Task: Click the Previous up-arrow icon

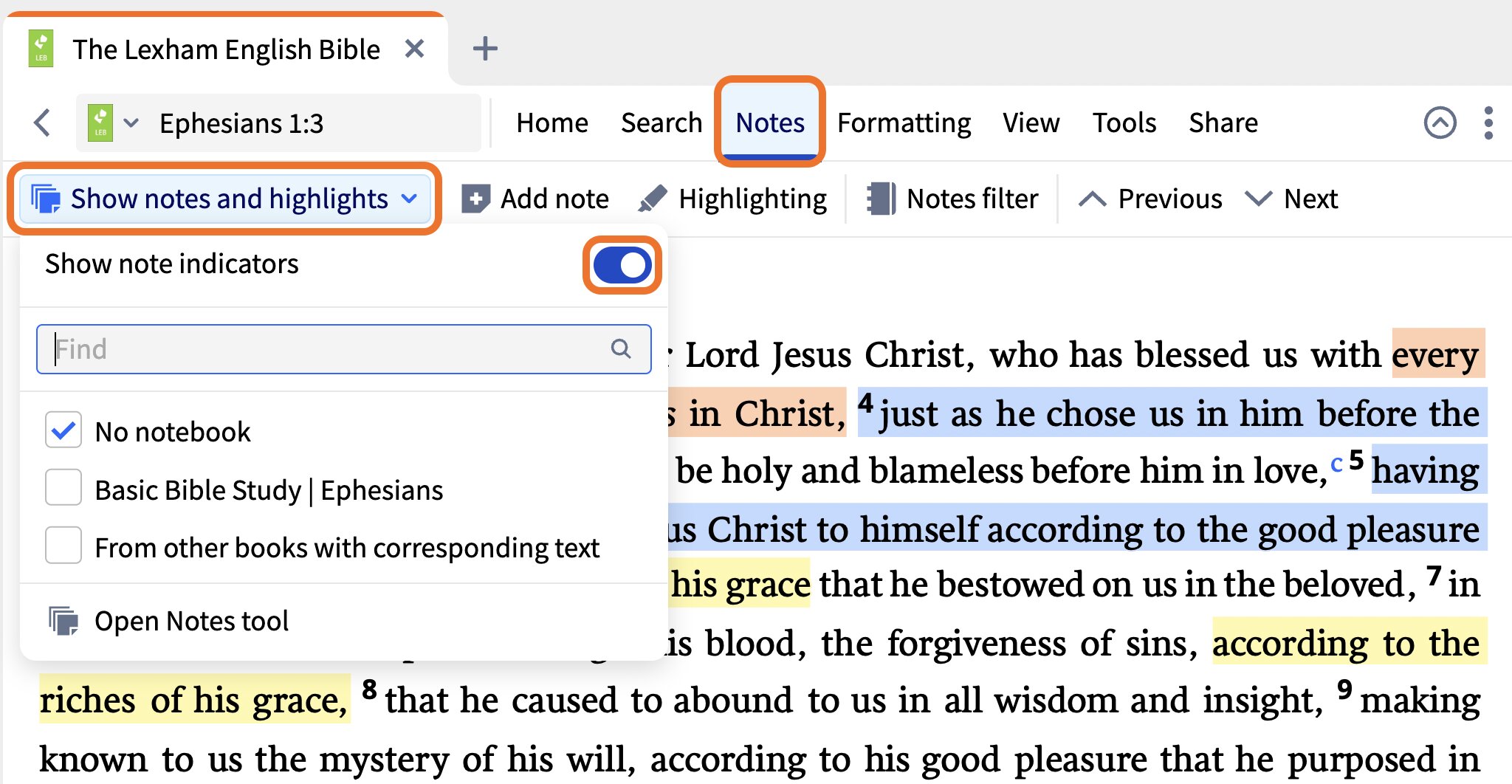Action: (1093, 199)
